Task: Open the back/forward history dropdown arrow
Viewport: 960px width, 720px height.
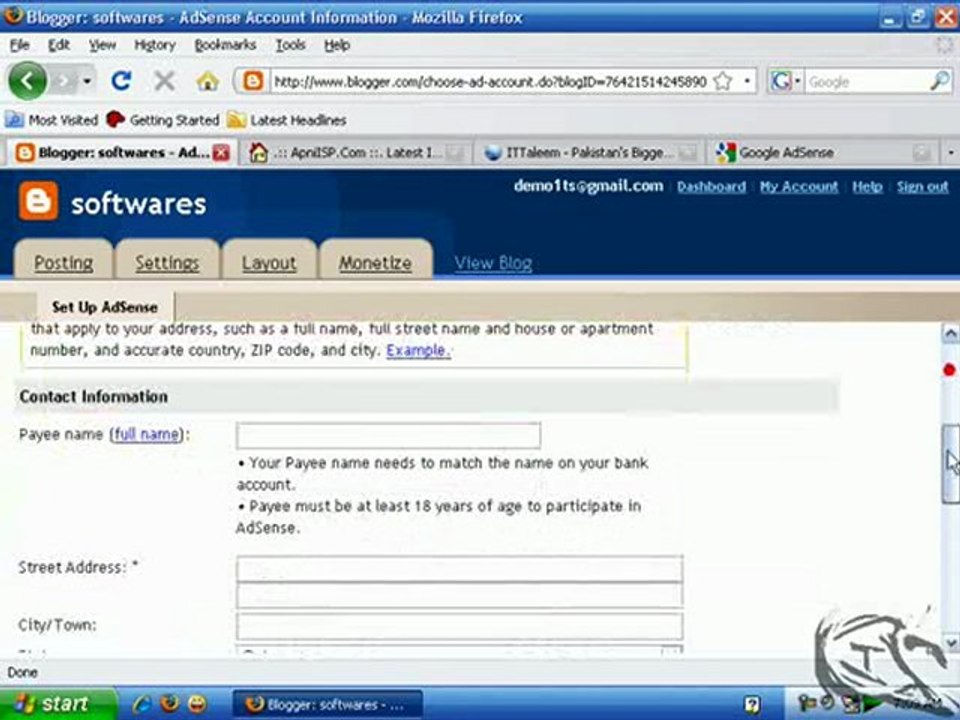Action: pyautogui.click(x=87, y=81)
